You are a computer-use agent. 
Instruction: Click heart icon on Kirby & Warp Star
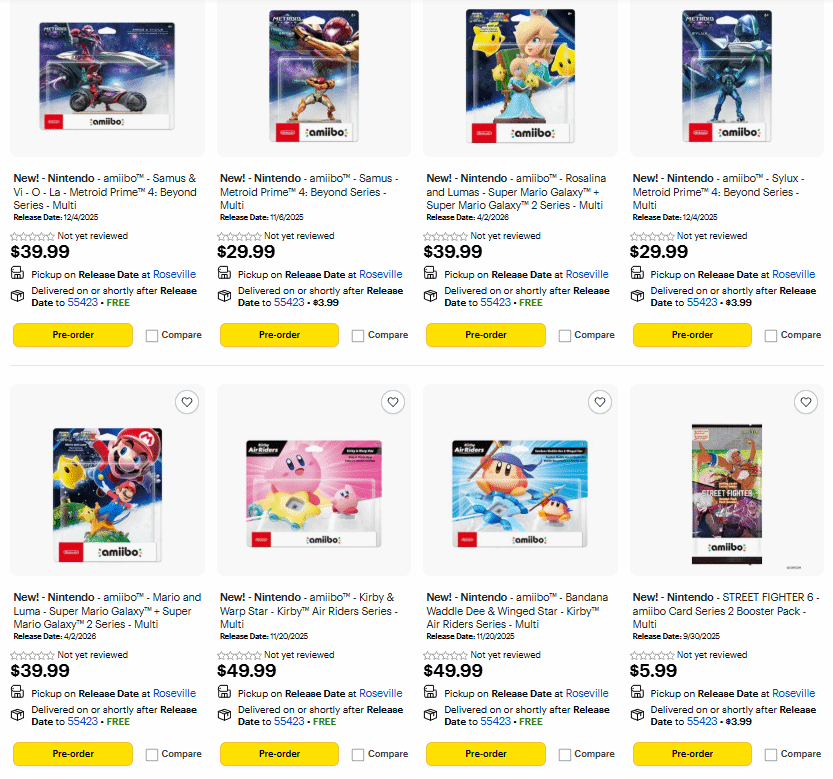(x=393, y=402)
